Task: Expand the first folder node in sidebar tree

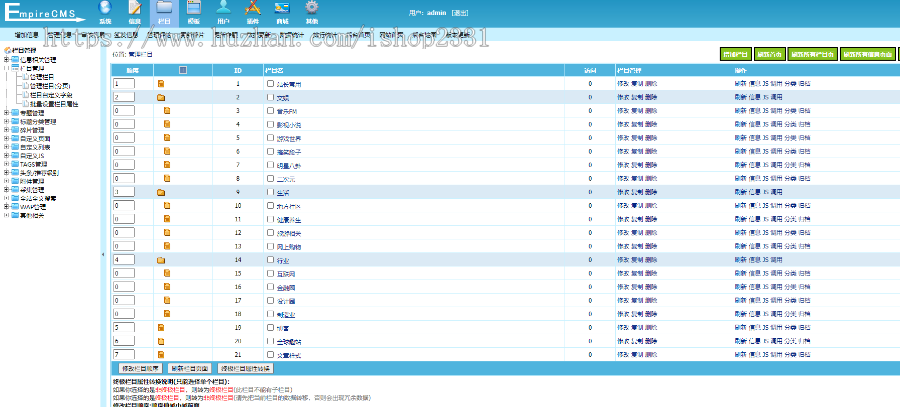Action: click(x=6, y=59)
